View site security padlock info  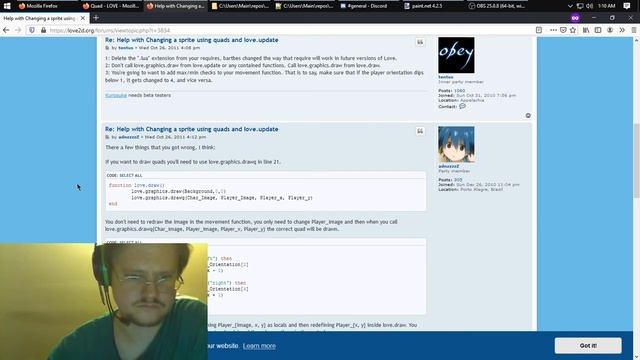43,30
